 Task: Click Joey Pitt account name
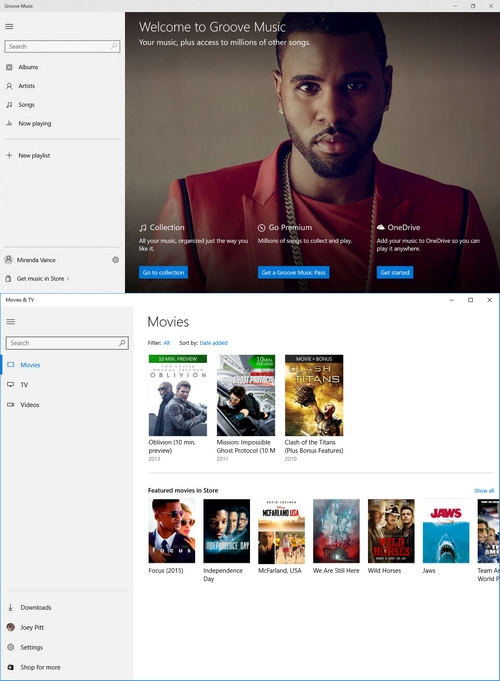pyautogui.click(x=32, y=627)
